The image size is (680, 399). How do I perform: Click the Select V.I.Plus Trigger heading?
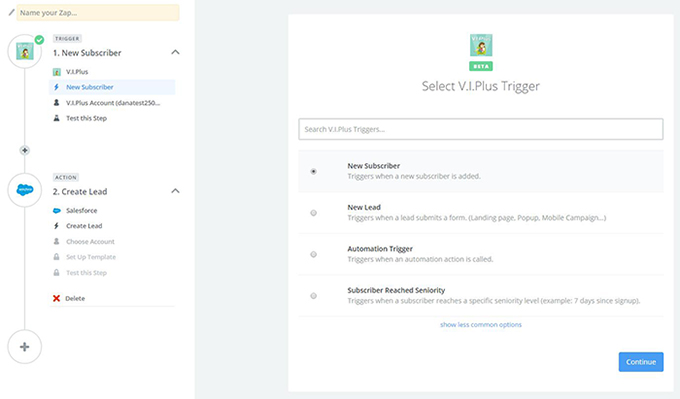click(x=481, y=86)
